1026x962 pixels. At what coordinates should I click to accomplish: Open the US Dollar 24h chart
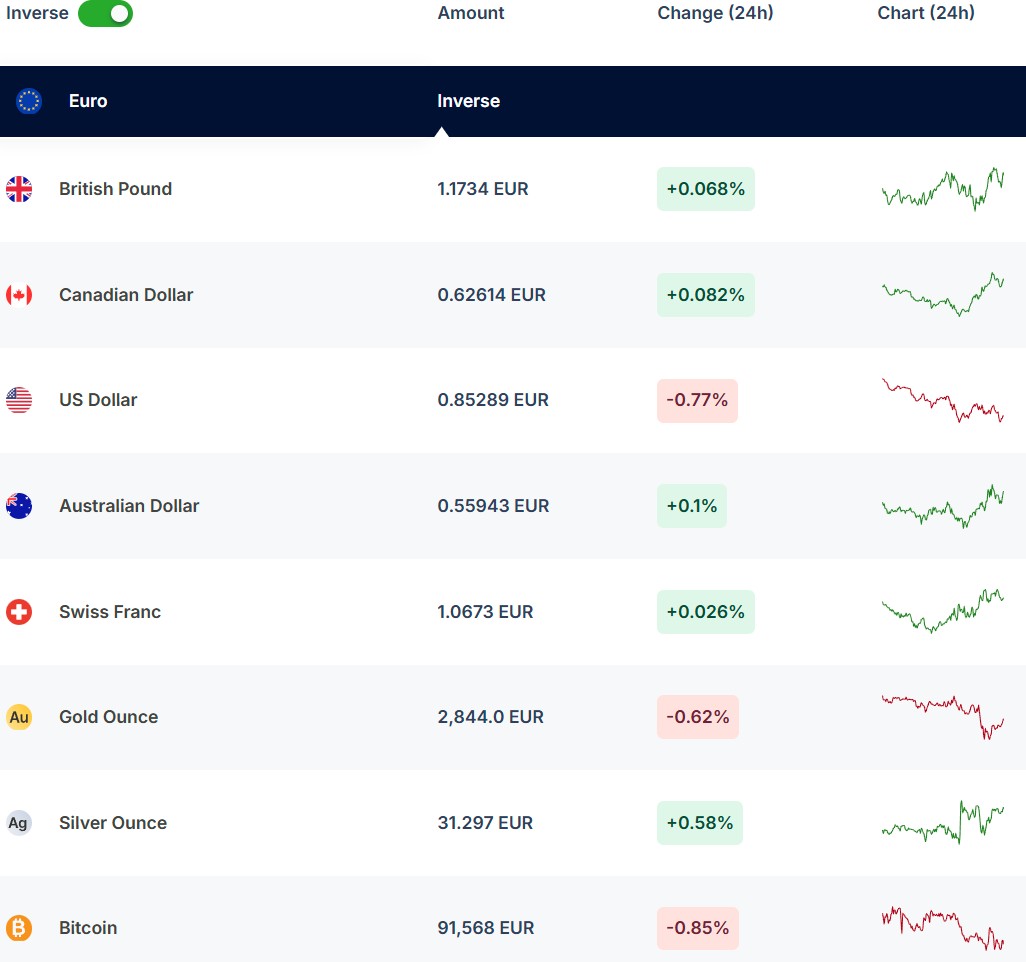click(942, 400)
